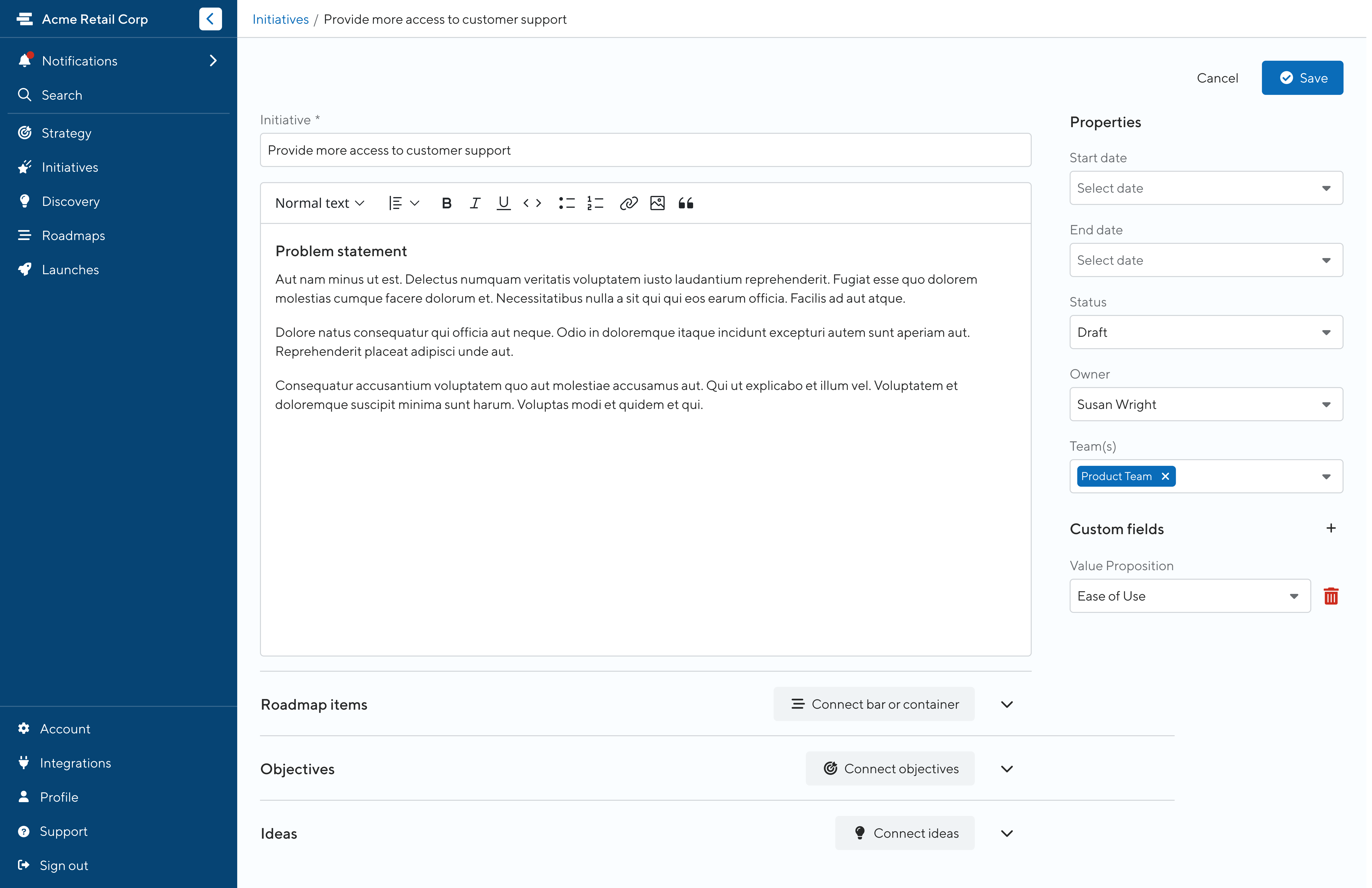
Task: Select the Italic formatting icon
Action: point(475,203)
